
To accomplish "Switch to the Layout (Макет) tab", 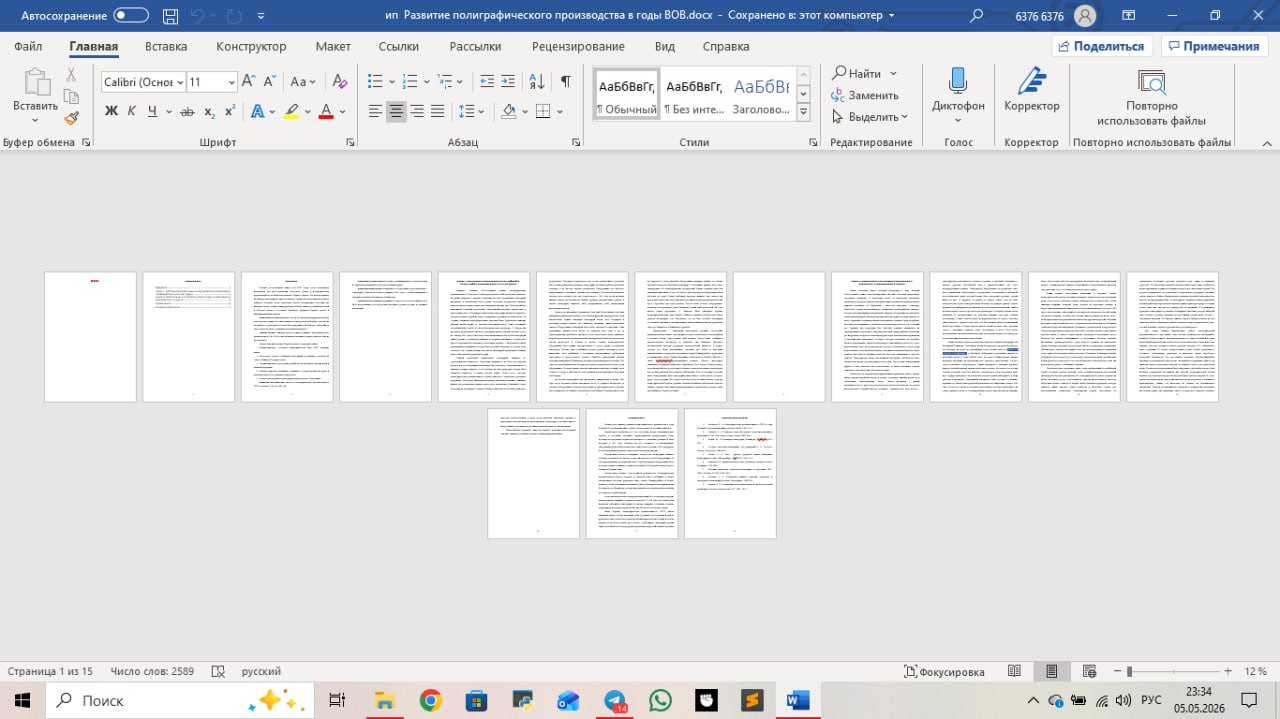I will click(333, 46).
